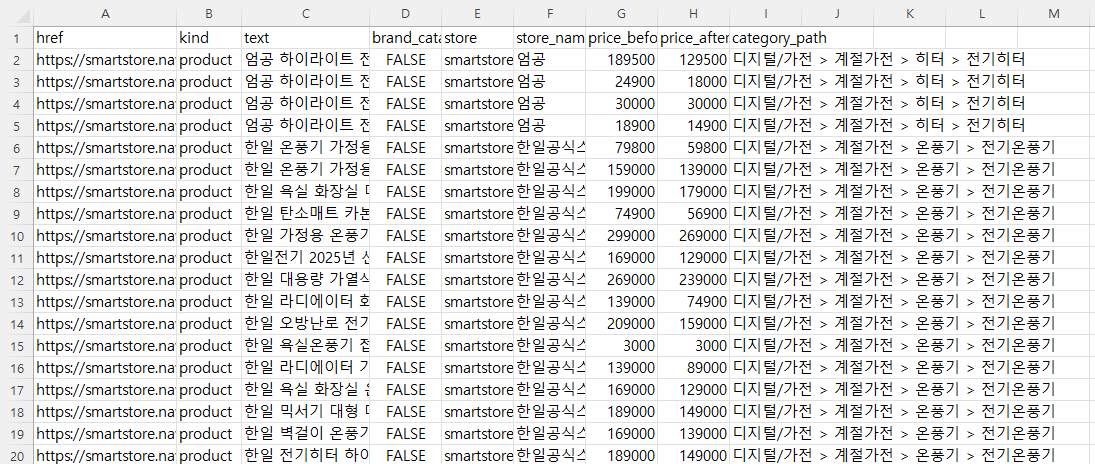
Task: Select column D header
Action: (x=406, y=13)
